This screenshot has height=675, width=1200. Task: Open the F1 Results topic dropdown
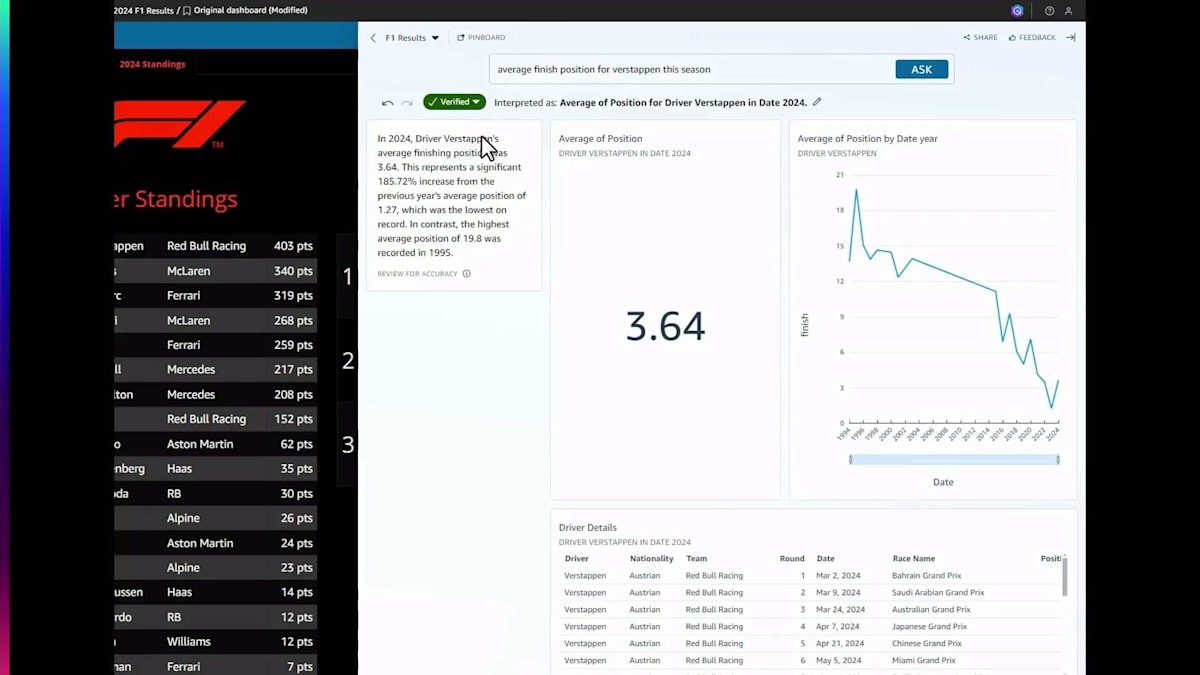[x=412, y=38]
